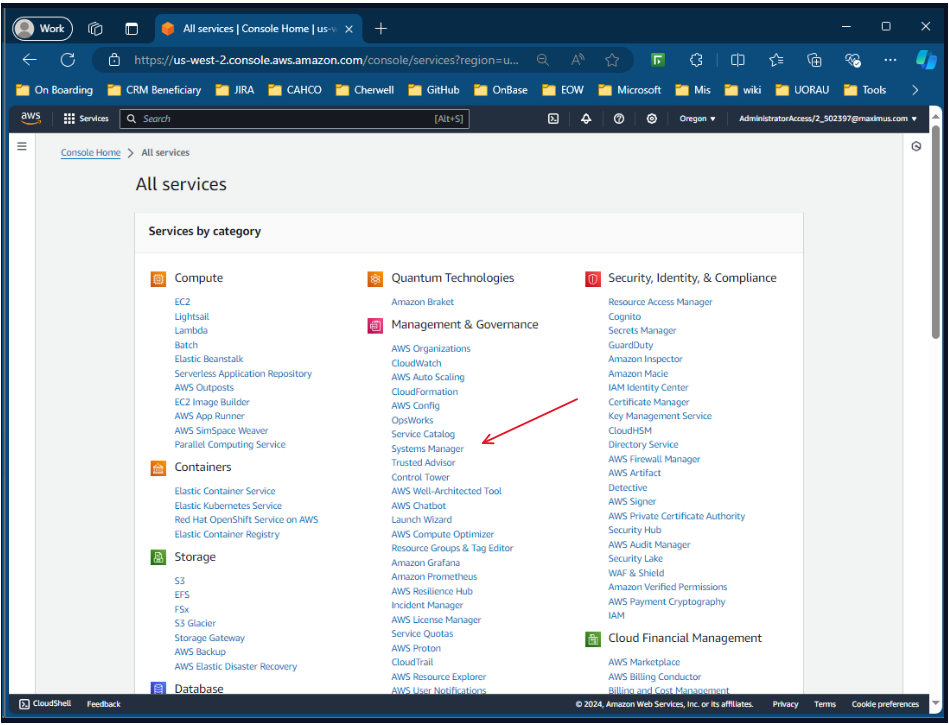Click the AWS console search box
The height and width of the screenshot is (725, 949).
click(x=295, y=118)
